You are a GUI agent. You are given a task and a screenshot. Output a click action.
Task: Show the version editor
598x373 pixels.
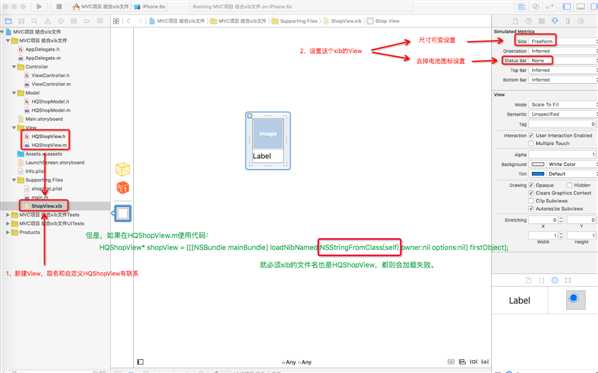(549, 6)
